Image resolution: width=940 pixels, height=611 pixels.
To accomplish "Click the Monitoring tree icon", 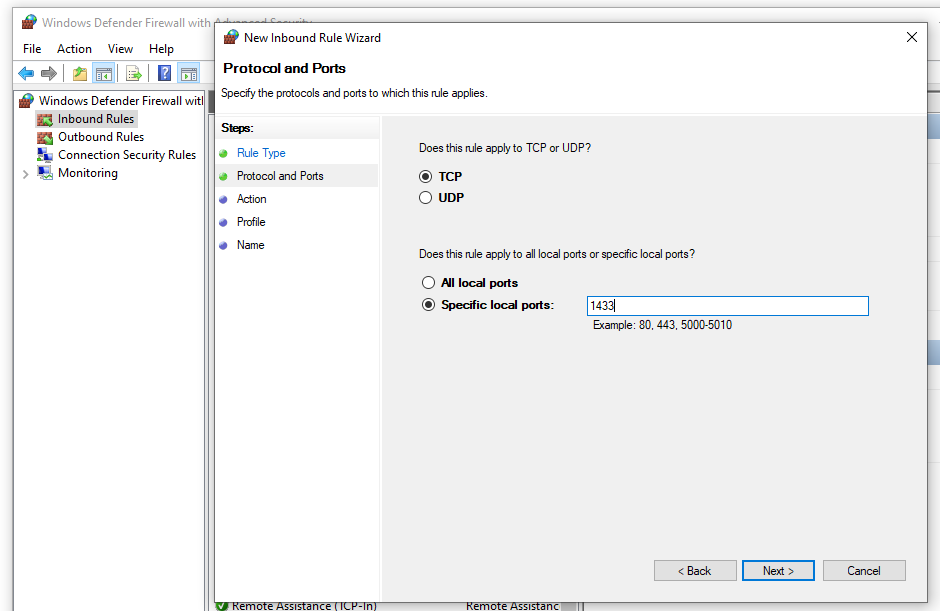I will 45,173.
